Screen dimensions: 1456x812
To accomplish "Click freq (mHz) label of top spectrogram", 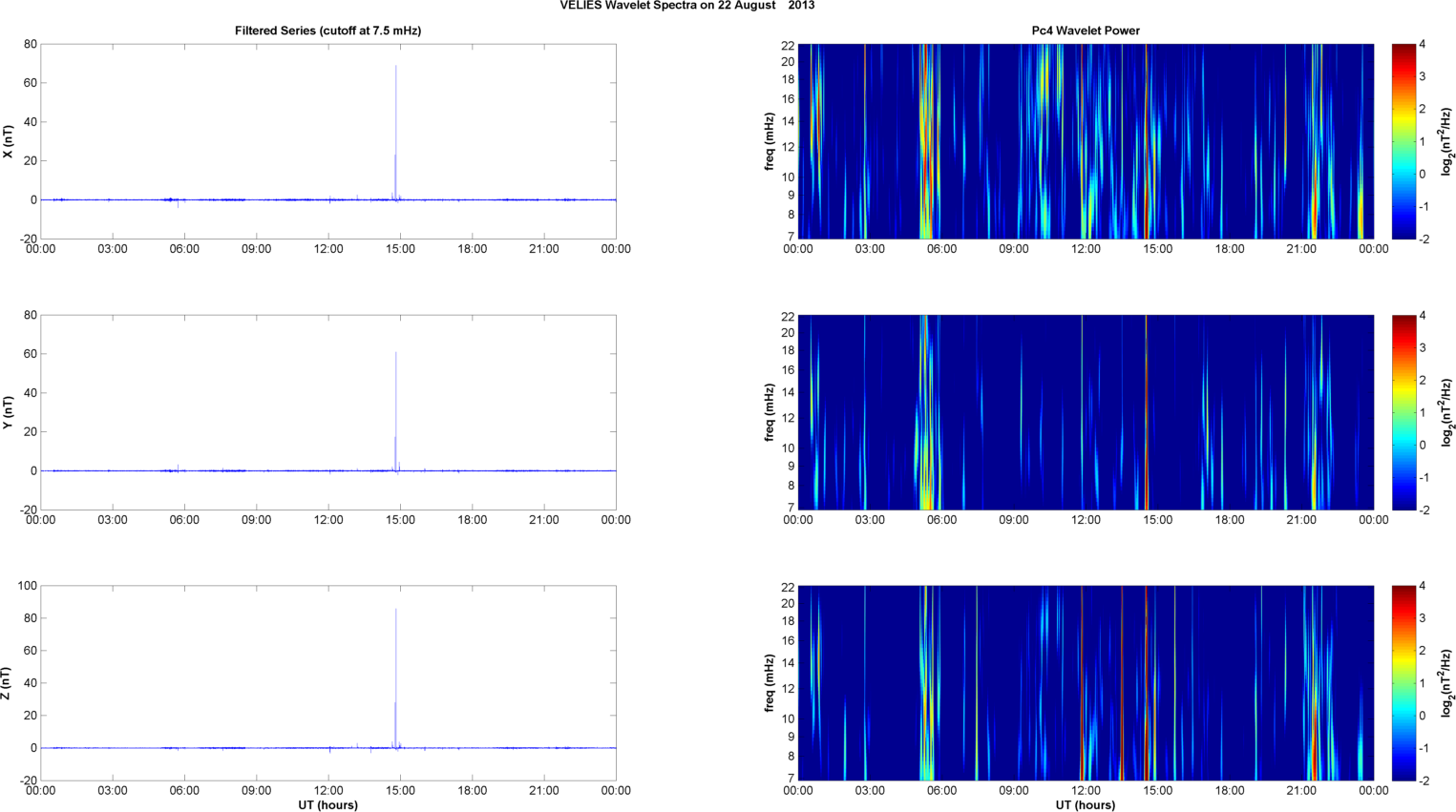I will click(x=769, y=141).
